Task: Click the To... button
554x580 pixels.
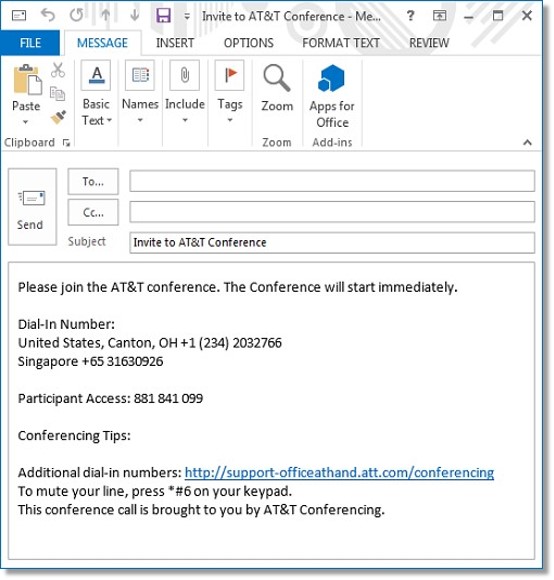Action: (93, 181)
